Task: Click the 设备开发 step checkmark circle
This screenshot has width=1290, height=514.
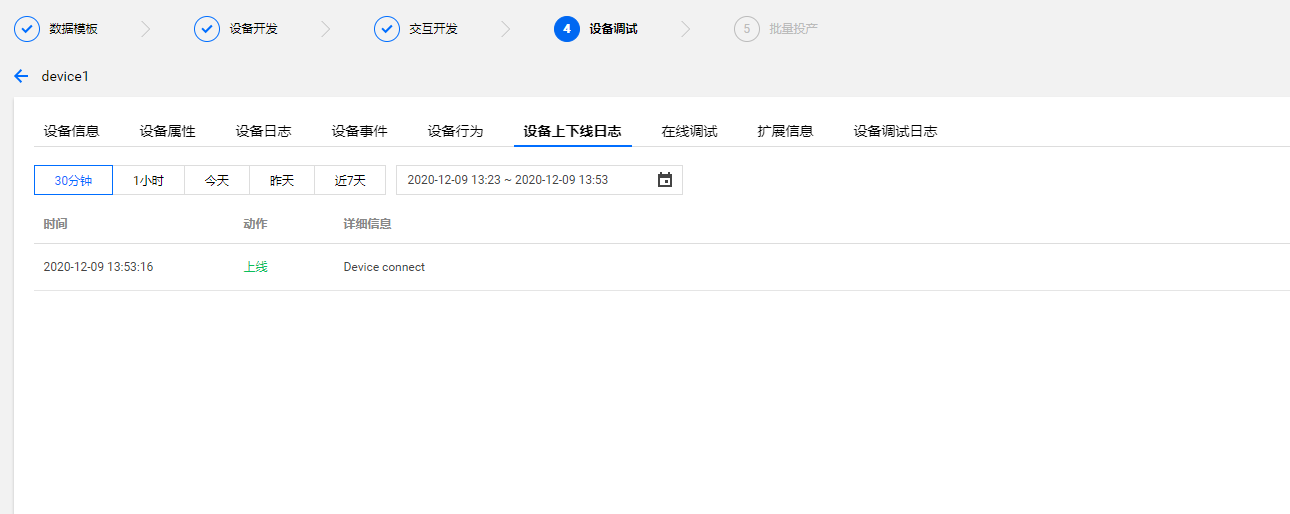Action: point(207,29)
